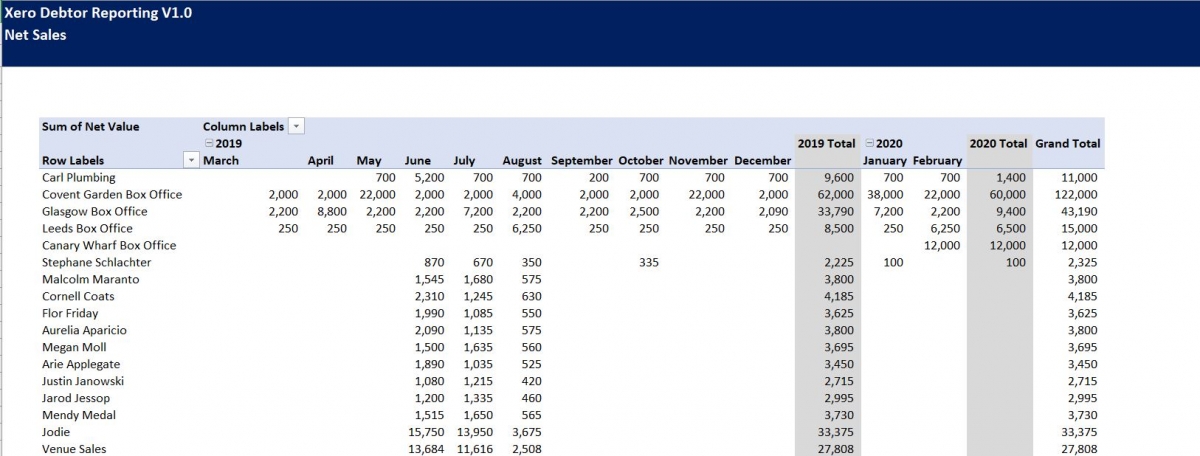Select the 2019 Total column header
1200x456 pixels.
point(826,143)
